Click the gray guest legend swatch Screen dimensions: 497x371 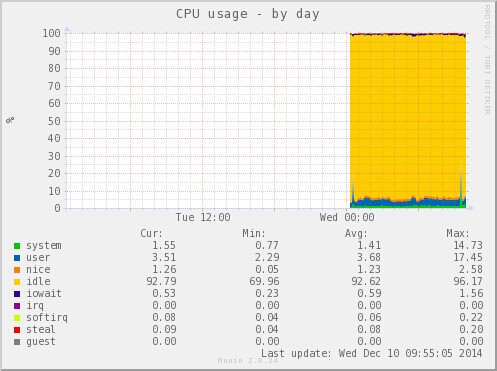click(x=17, y=342)
